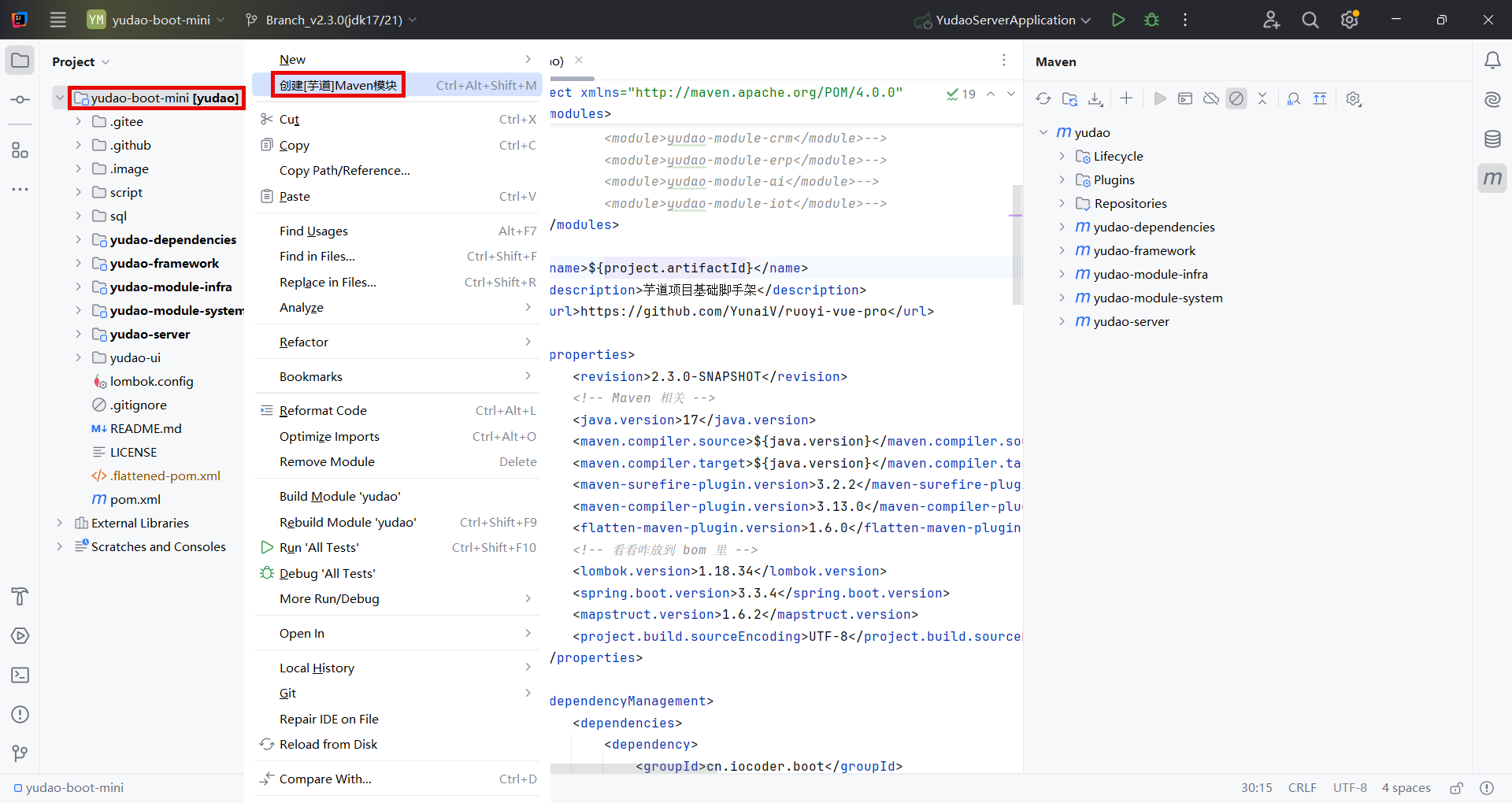Open the Notifications bell

click(x=1492, y=61)
